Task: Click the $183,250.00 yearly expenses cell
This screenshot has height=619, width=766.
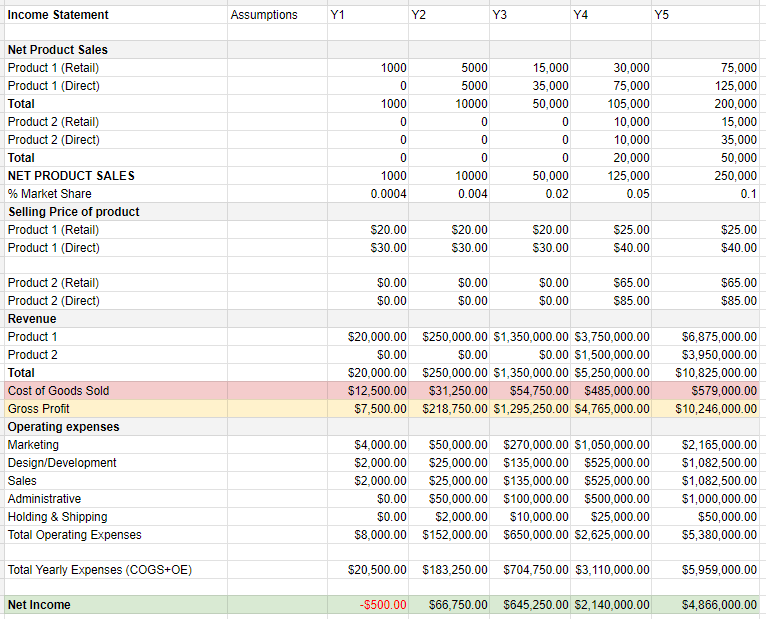Action: [x=449, y=570]
